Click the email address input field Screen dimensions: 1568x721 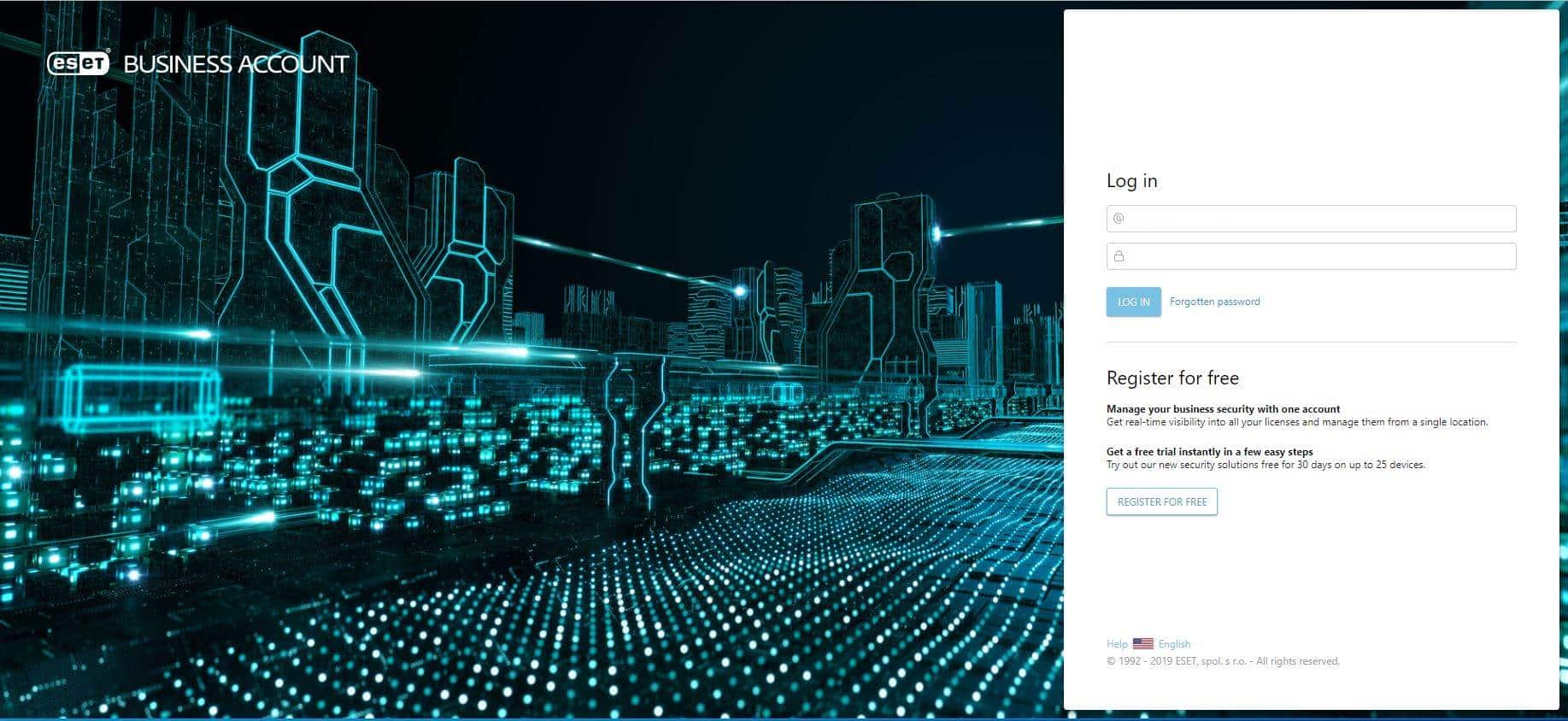[1311, 219]
